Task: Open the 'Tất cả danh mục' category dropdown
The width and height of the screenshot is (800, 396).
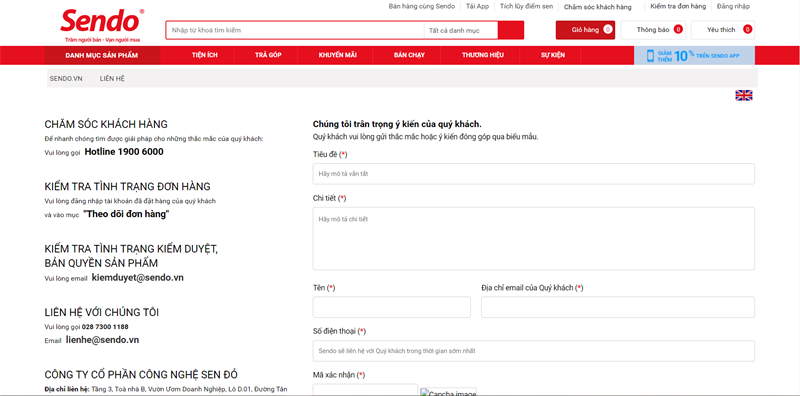Action: coord(461,31)
